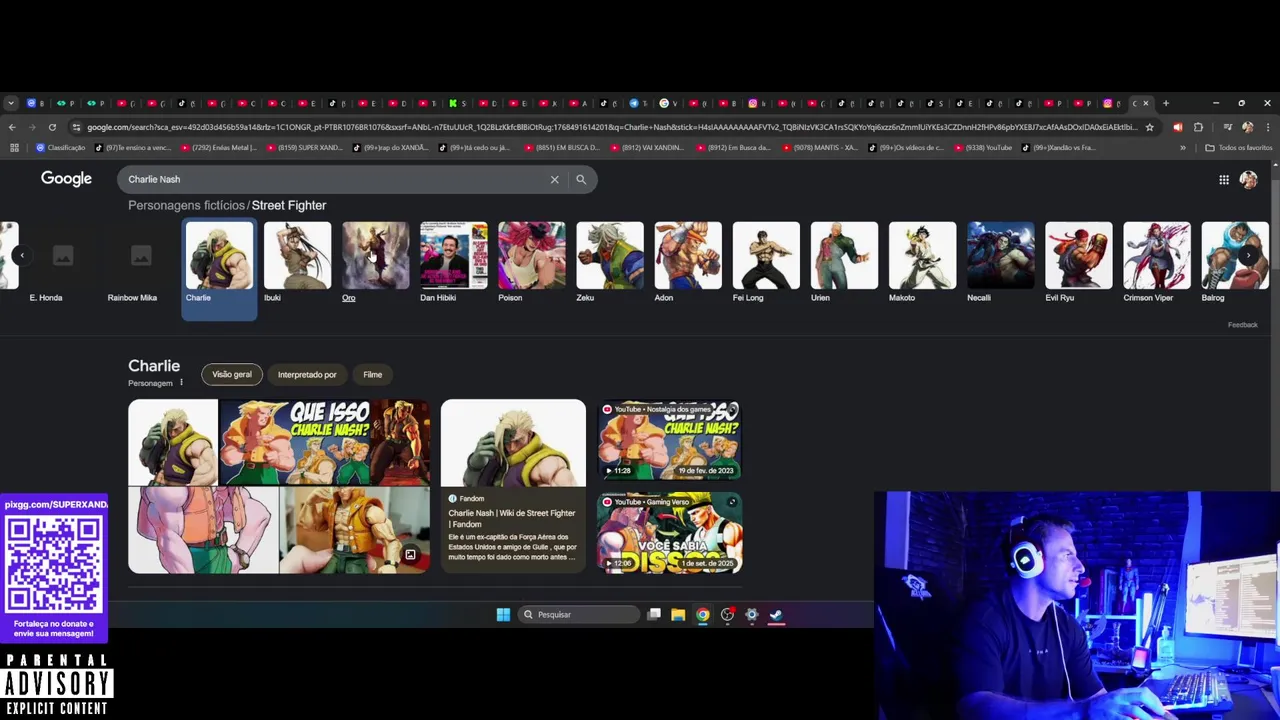Screen dimensions: 1280x720
Task: Select the Rainbow Mika character card
Action: [x=141, y=262]
